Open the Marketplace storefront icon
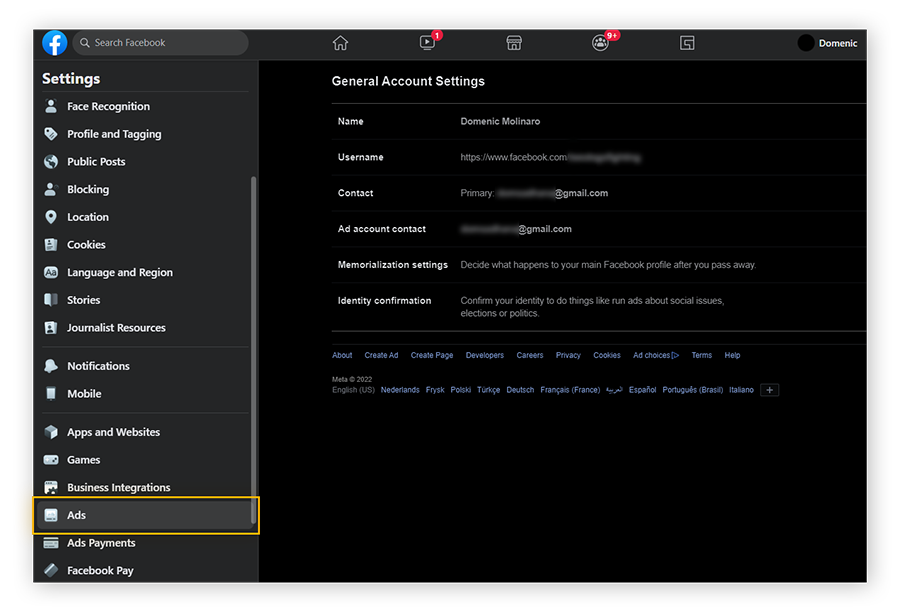900x612 pixels. [513, 43]
